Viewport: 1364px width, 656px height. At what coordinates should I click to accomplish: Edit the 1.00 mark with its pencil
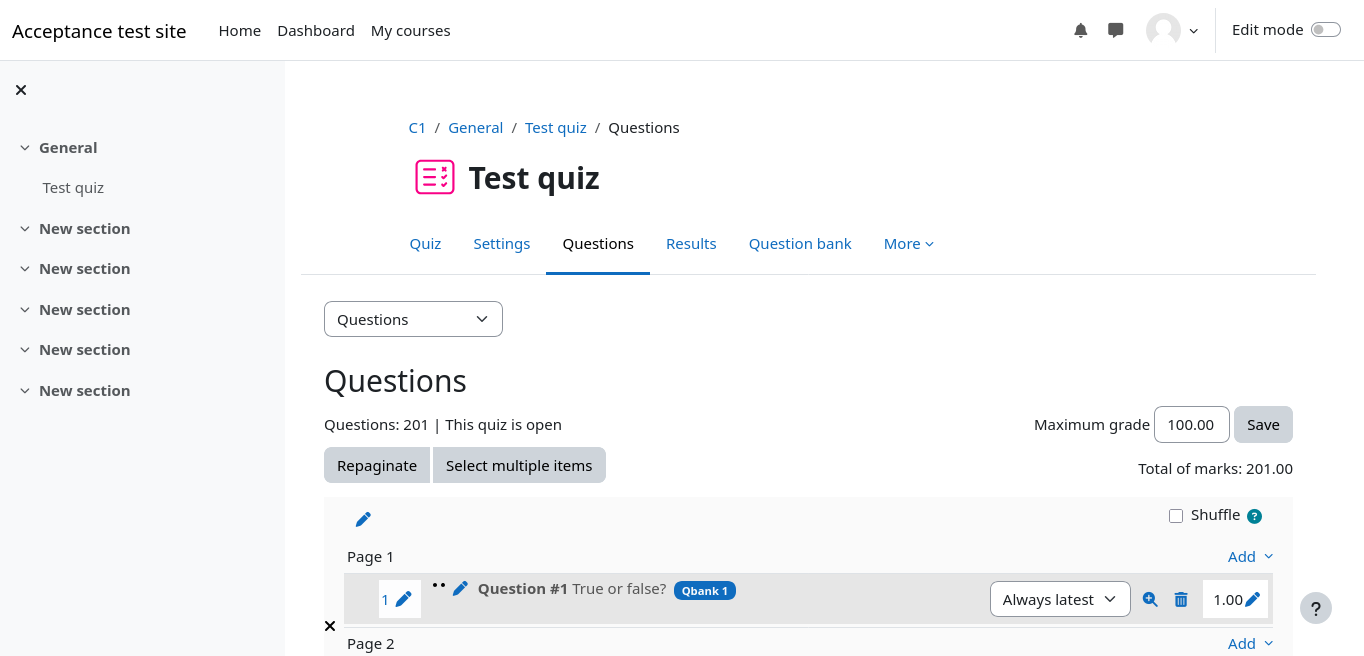[x=1252, y=600]
